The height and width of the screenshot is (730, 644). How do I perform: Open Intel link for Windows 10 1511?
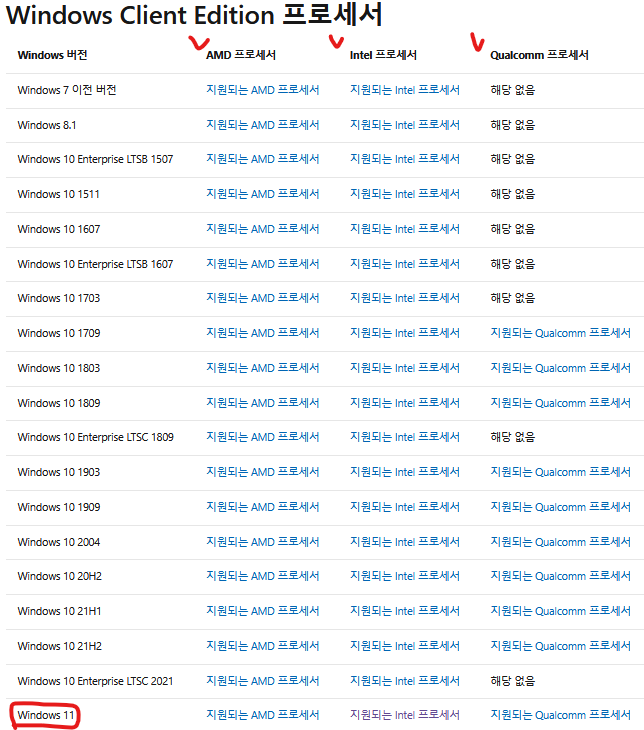pyautogui.click(x=405, y=194)
